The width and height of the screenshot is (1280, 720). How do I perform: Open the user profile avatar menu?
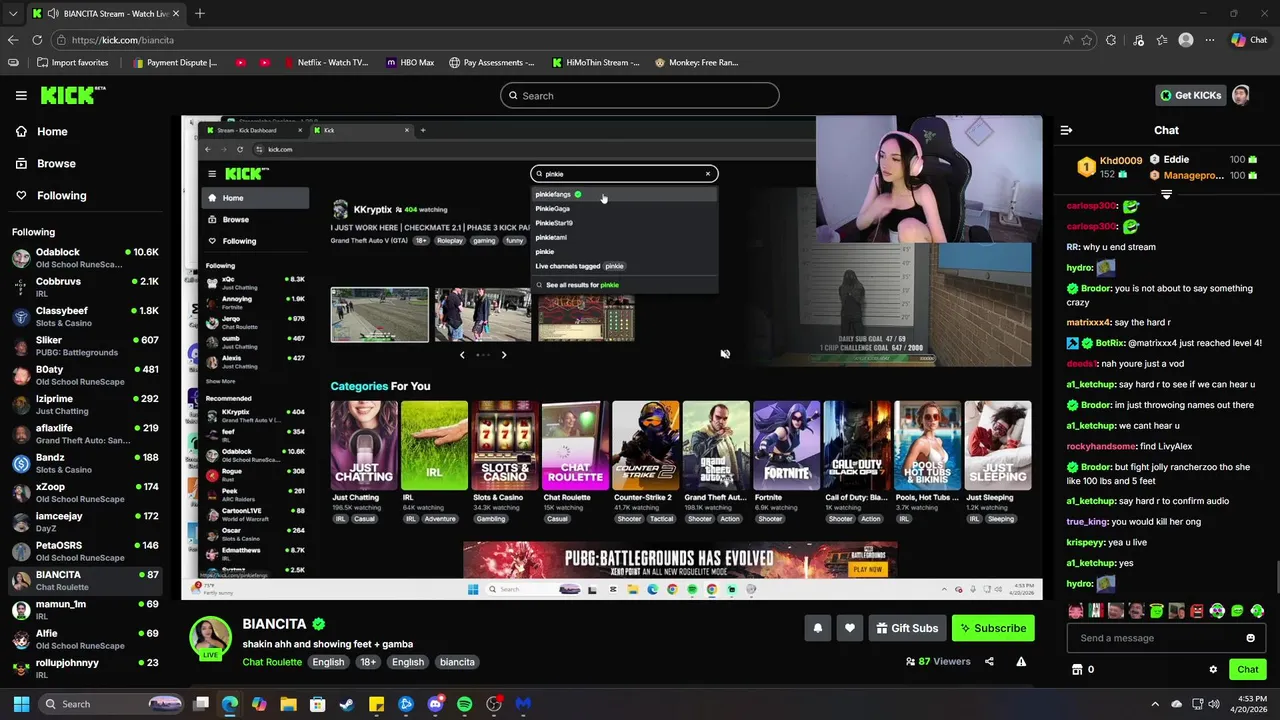pos(1241,95)
